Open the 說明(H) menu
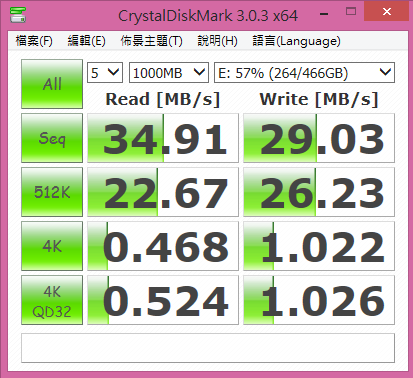 coord(217,41)
